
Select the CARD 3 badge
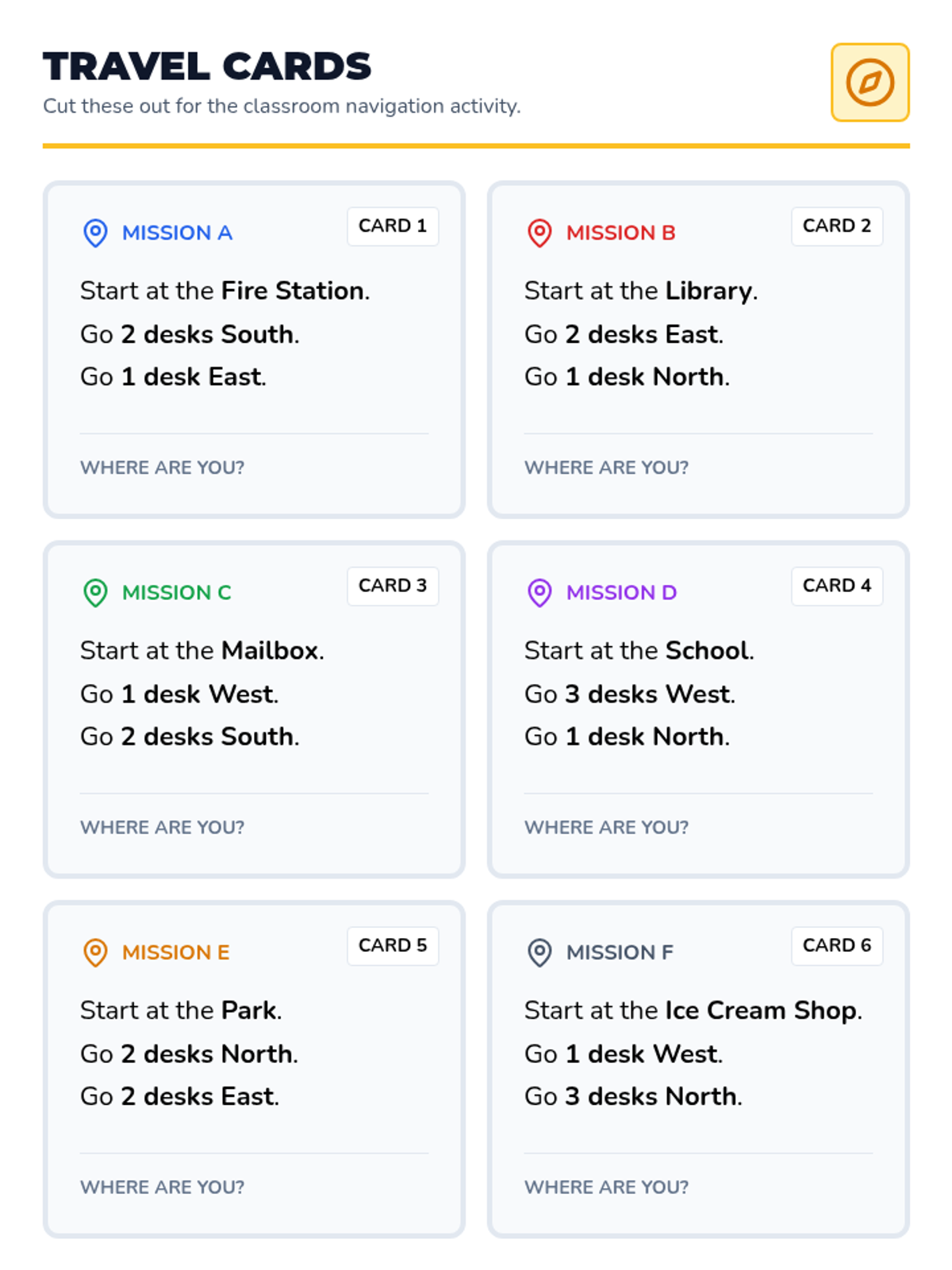point(393,586)
